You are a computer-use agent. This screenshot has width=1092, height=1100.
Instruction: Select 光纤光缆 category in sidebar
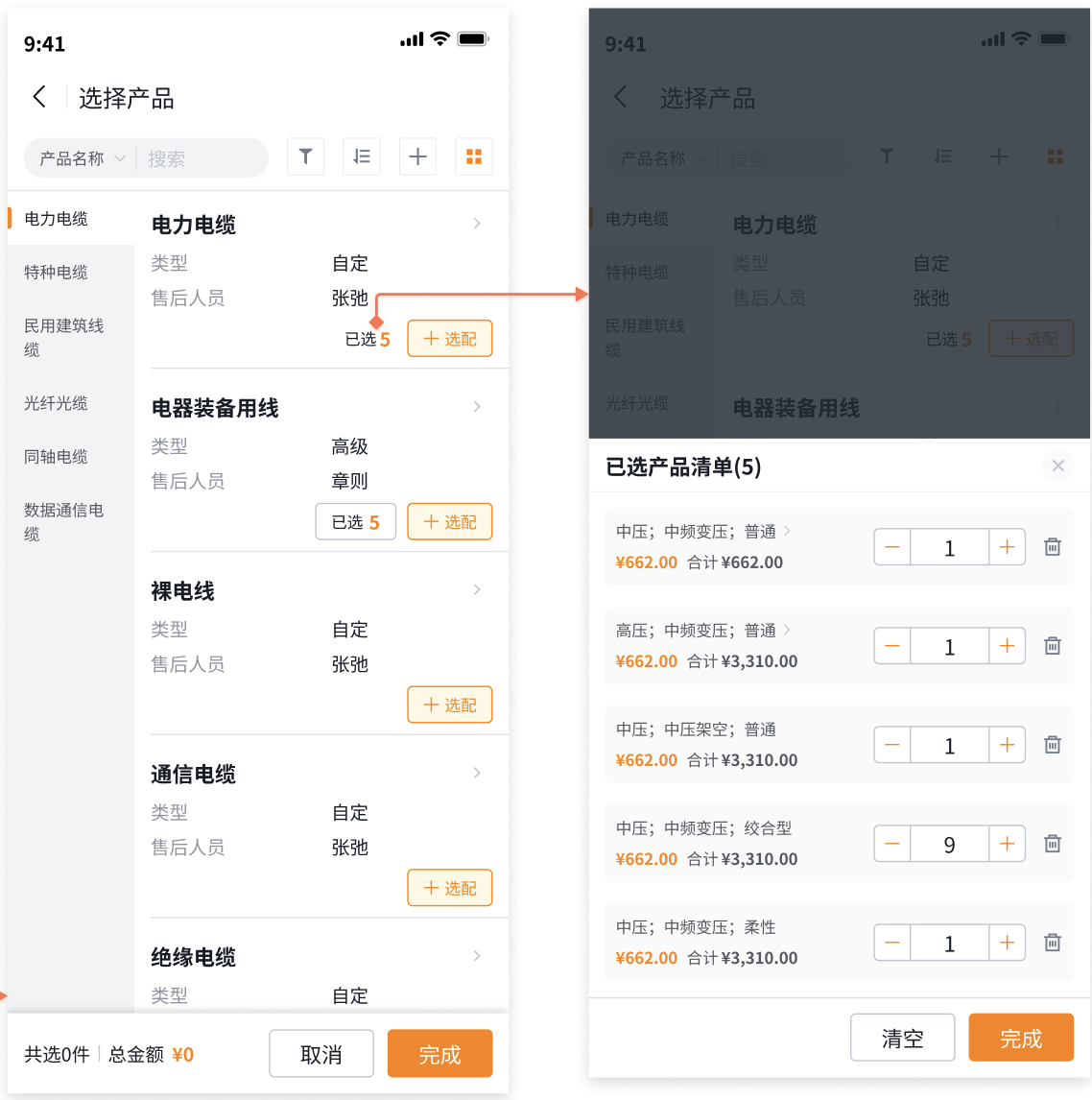[56, 403]
